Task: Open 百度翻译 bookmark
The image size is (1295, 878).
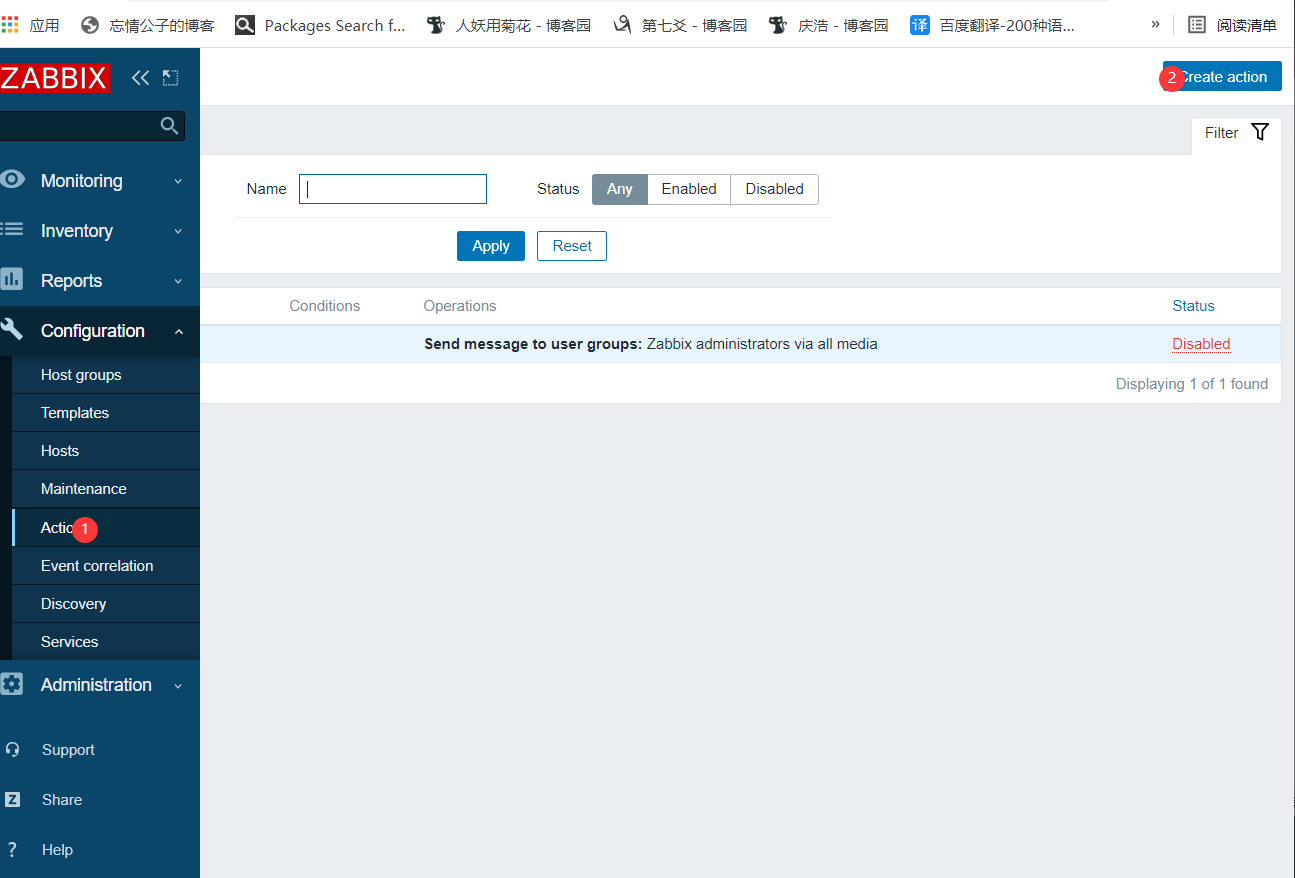Action: (993, 25)
